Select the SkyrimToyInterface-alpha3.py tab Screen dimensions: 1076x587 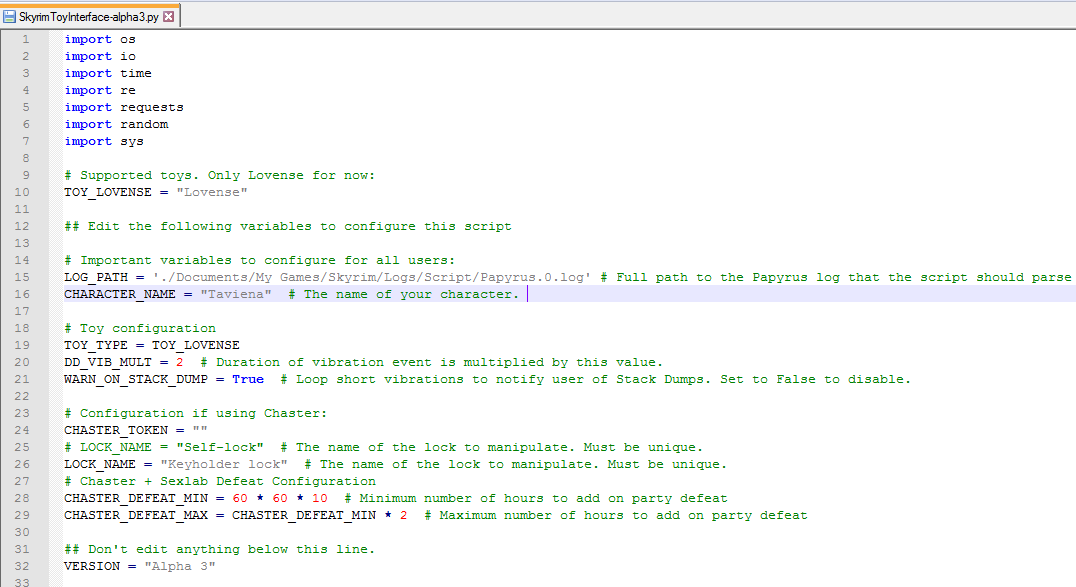[89, 16]
